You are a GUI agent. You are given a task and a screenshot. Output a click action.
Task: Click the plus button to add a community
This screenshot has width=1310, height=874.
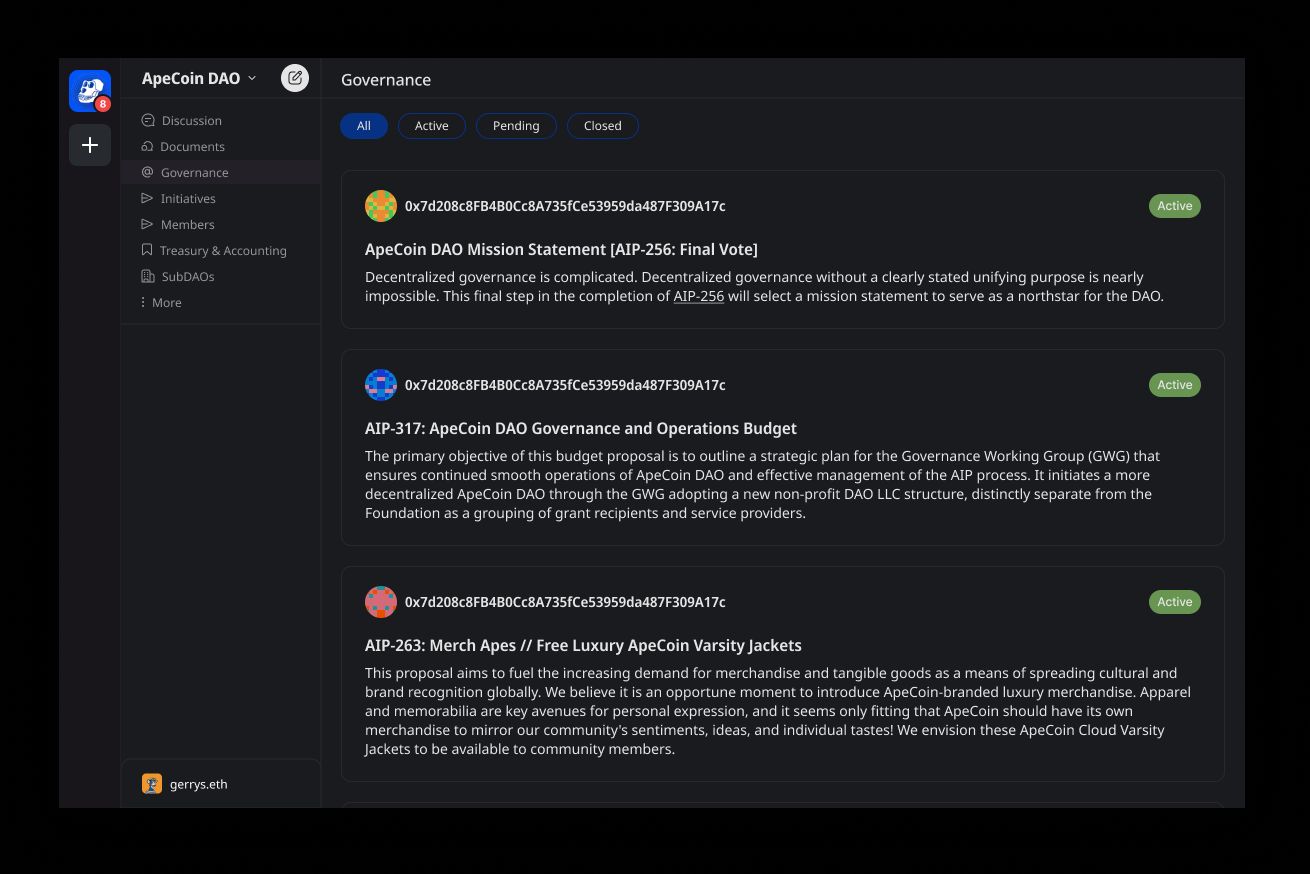click(90, 145)
